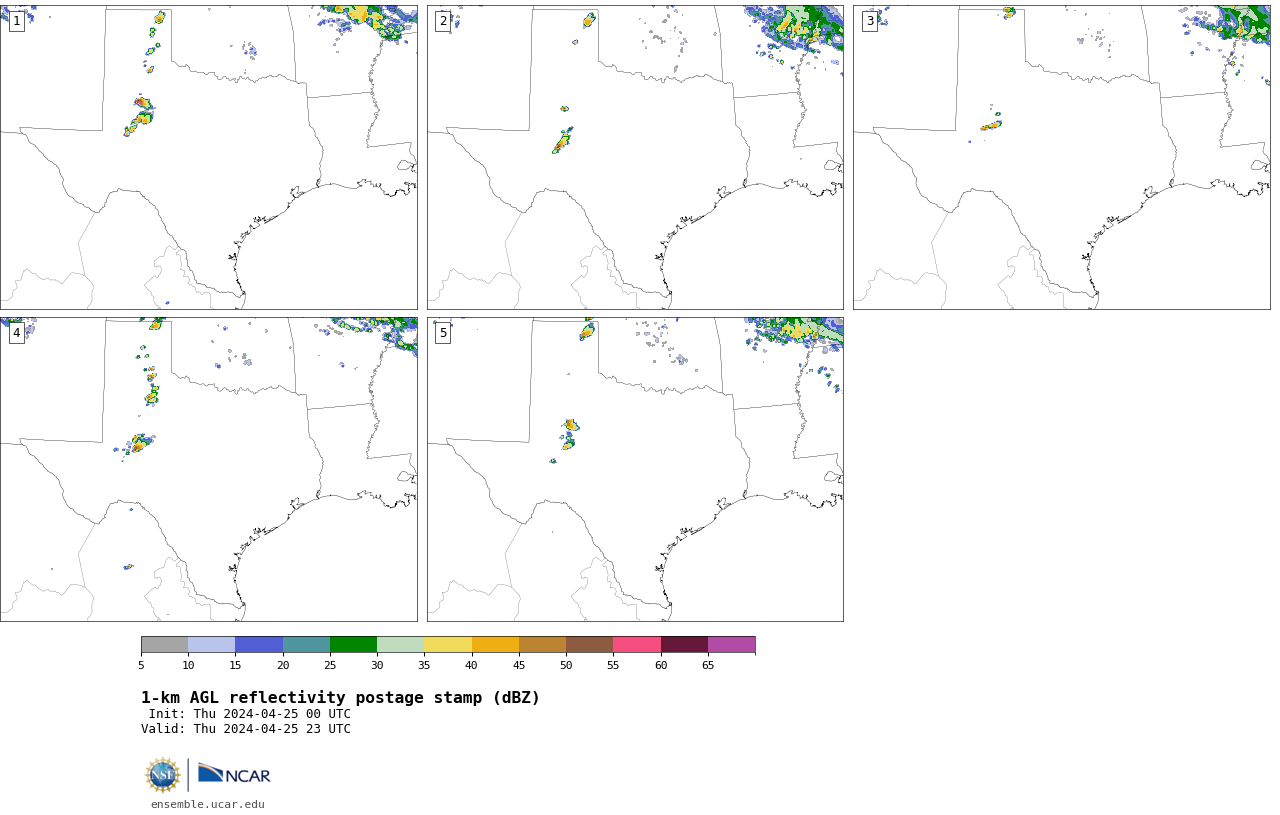Click the teal 20-25 dBZ swatch
This screenshot has height=815, width=1280.
tap(306, 644)
